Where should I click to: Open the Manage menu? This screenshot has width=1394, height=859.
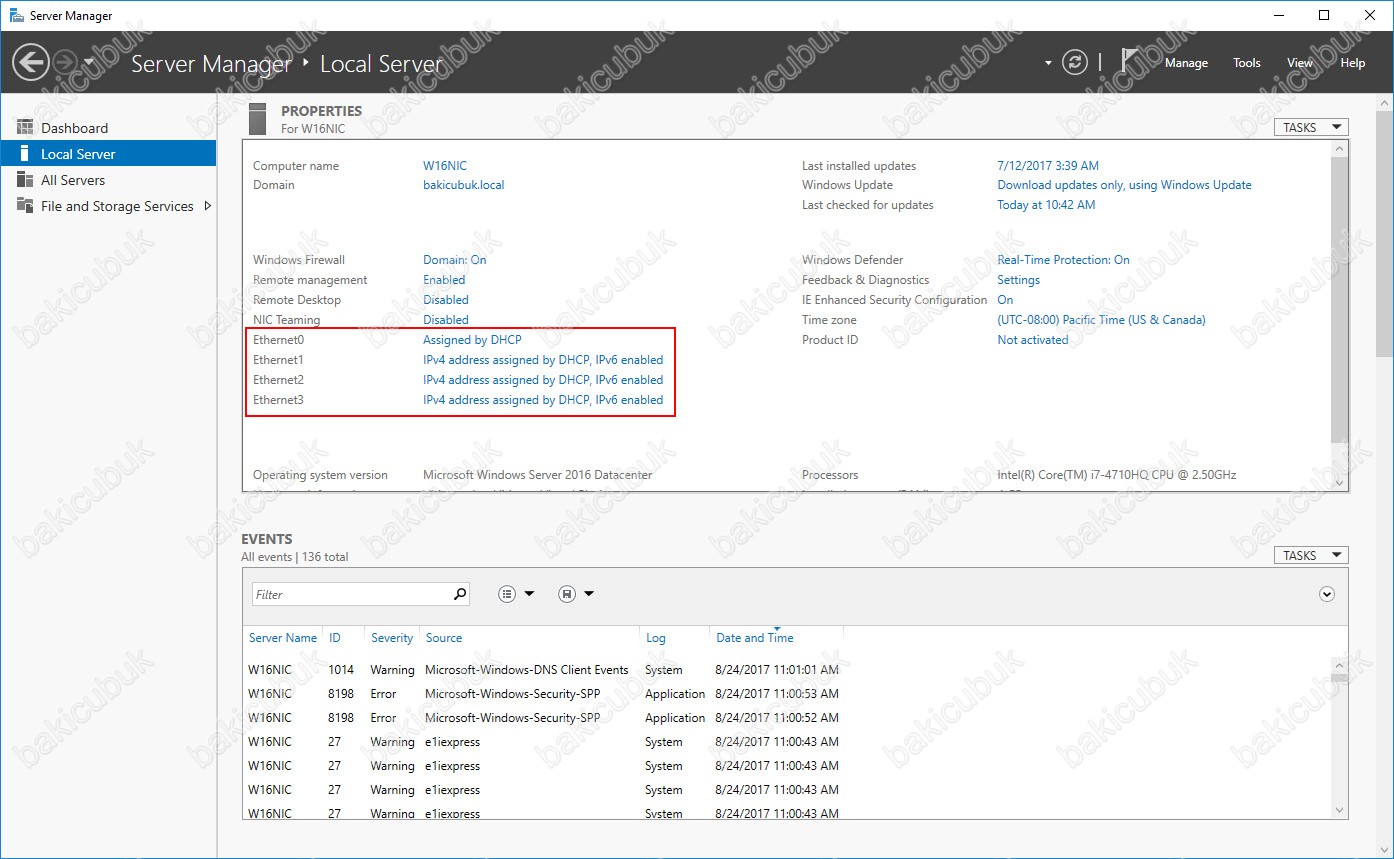click(x=1186, y=63)
